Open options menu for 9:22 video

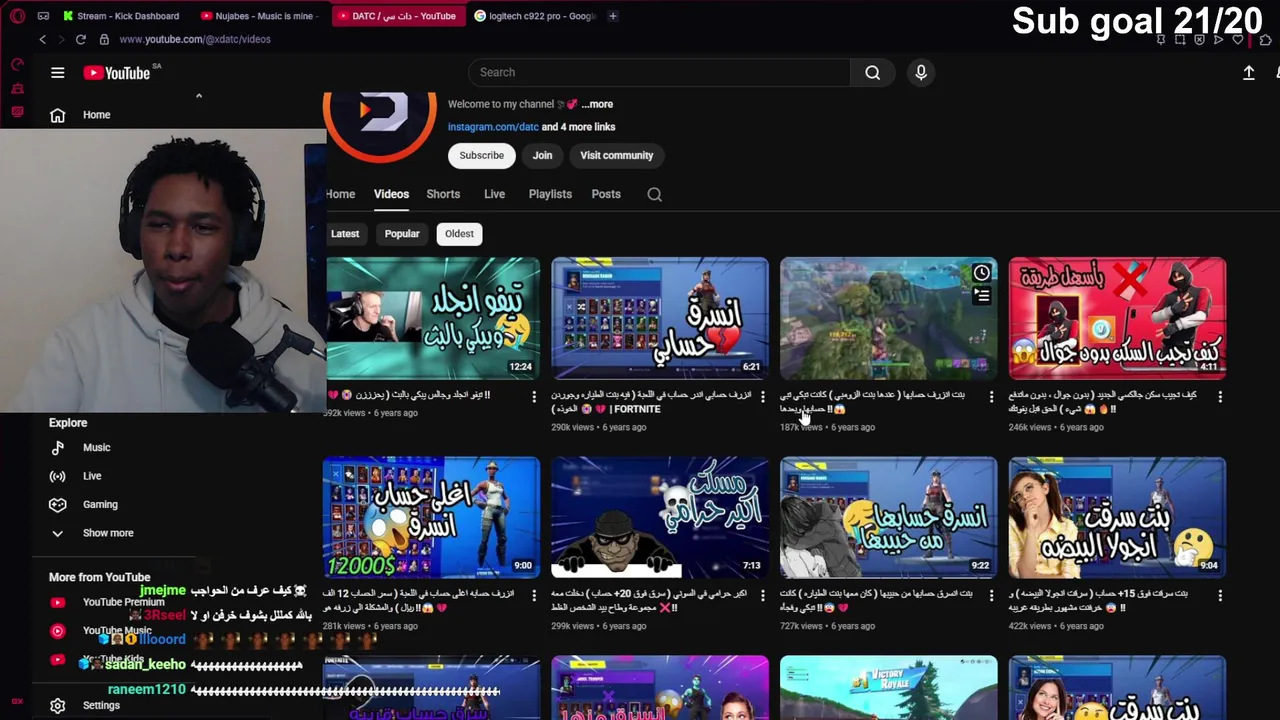[x=991, y=595]
